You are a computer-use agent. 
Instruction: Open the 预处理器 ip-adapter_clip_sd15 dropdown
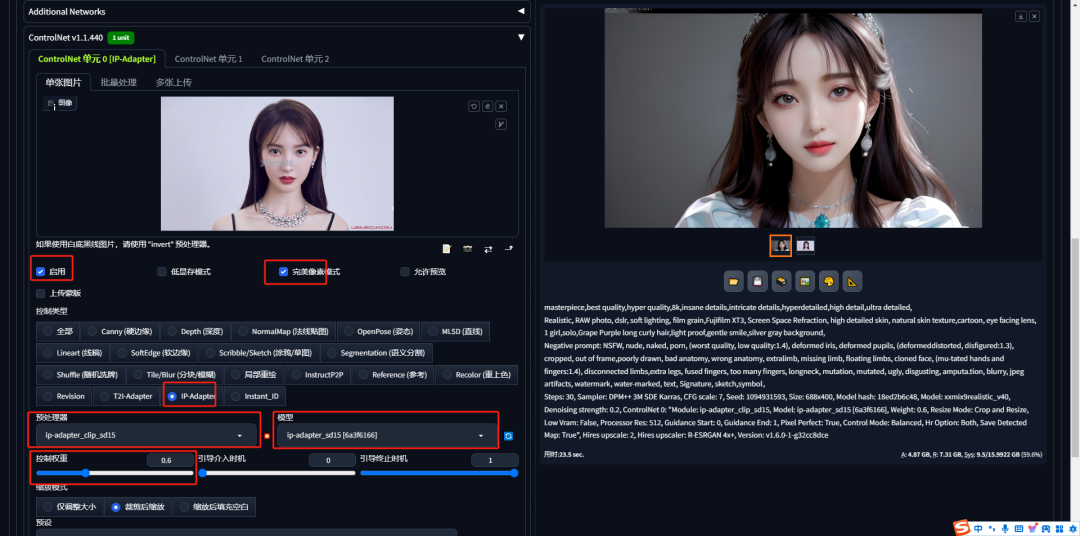coord(144,435)
